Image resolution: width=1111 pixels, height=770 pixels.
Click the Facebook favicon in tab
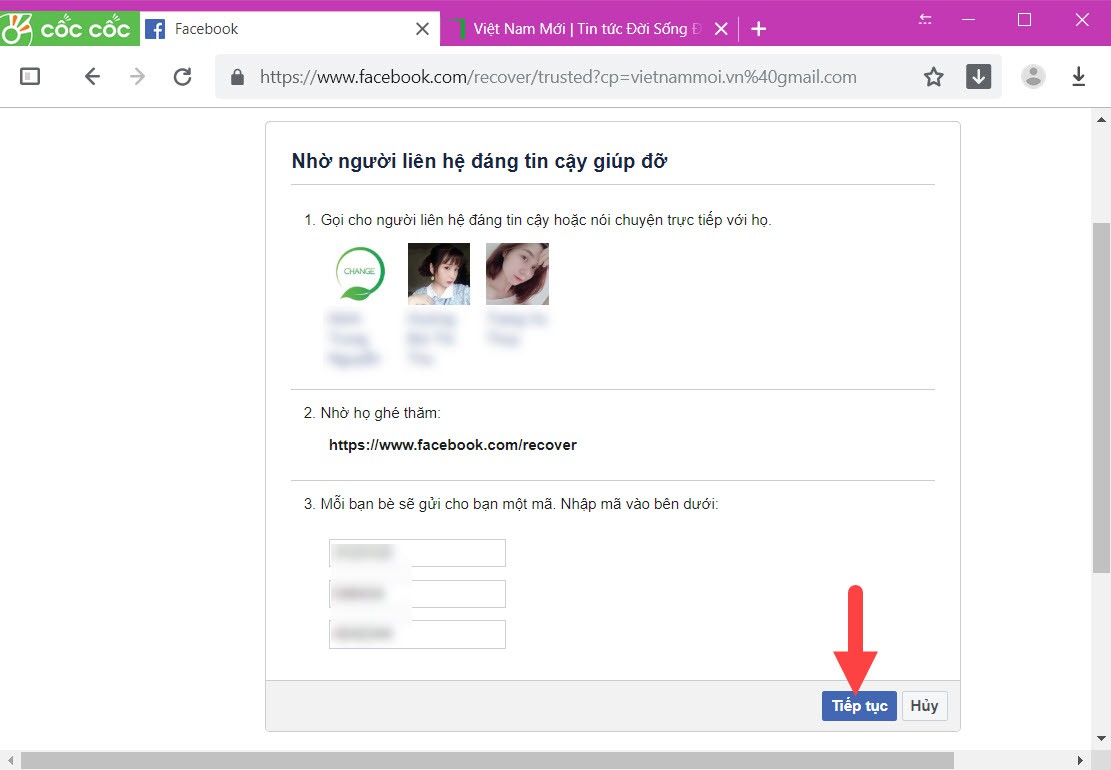[x=155, y=29]
